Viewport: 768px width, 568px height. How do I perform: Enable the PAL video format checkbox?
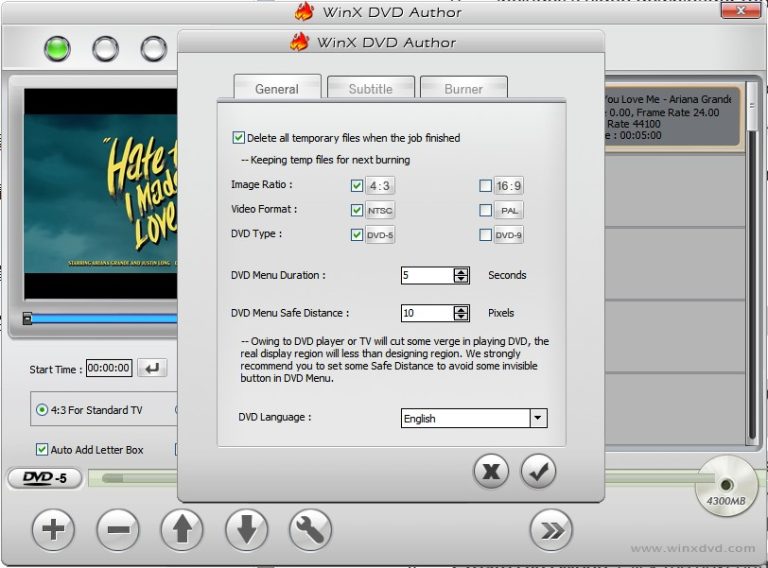(x=485, y=211)
